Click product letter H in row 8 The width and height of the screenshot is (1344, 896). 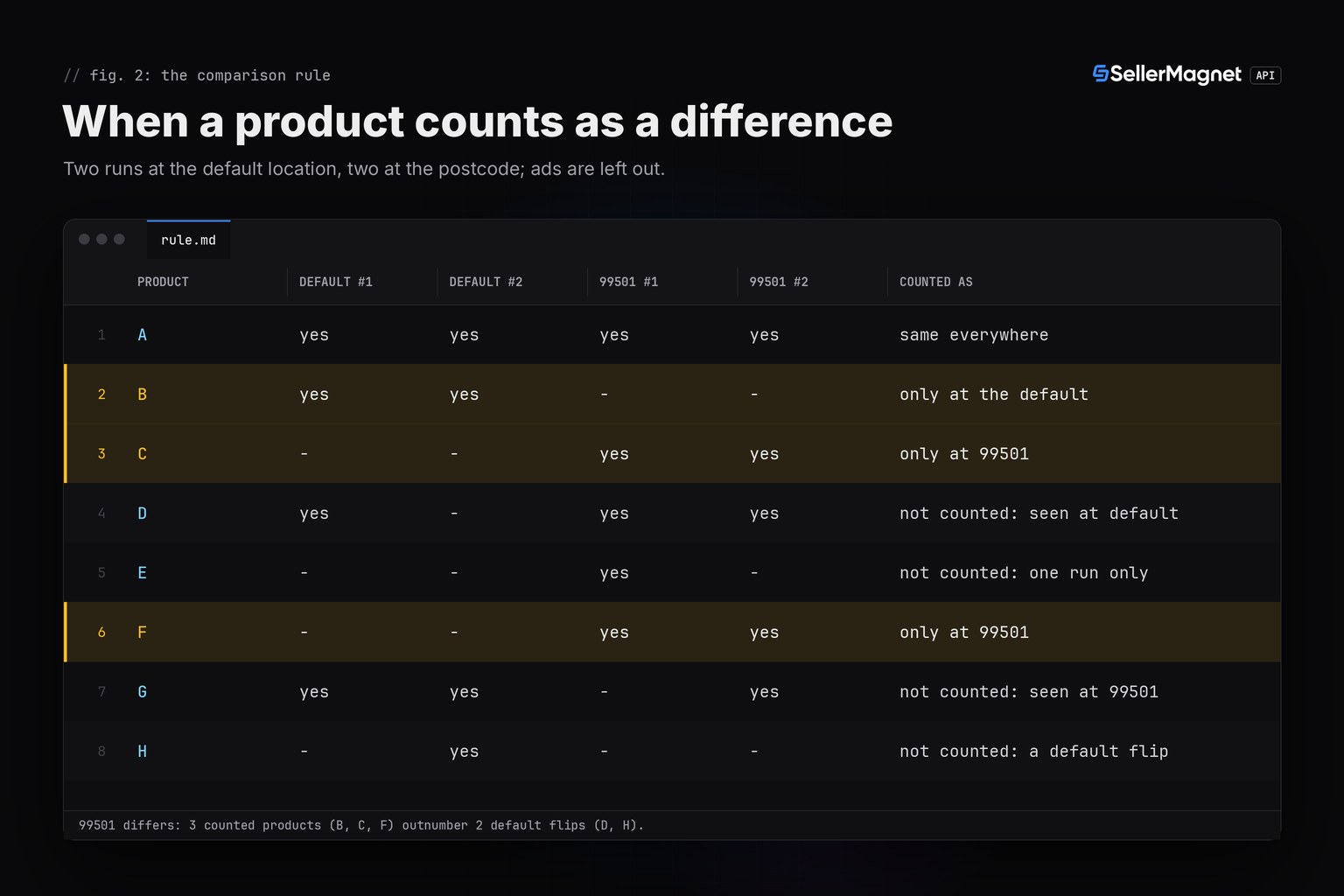coord(142,752)
